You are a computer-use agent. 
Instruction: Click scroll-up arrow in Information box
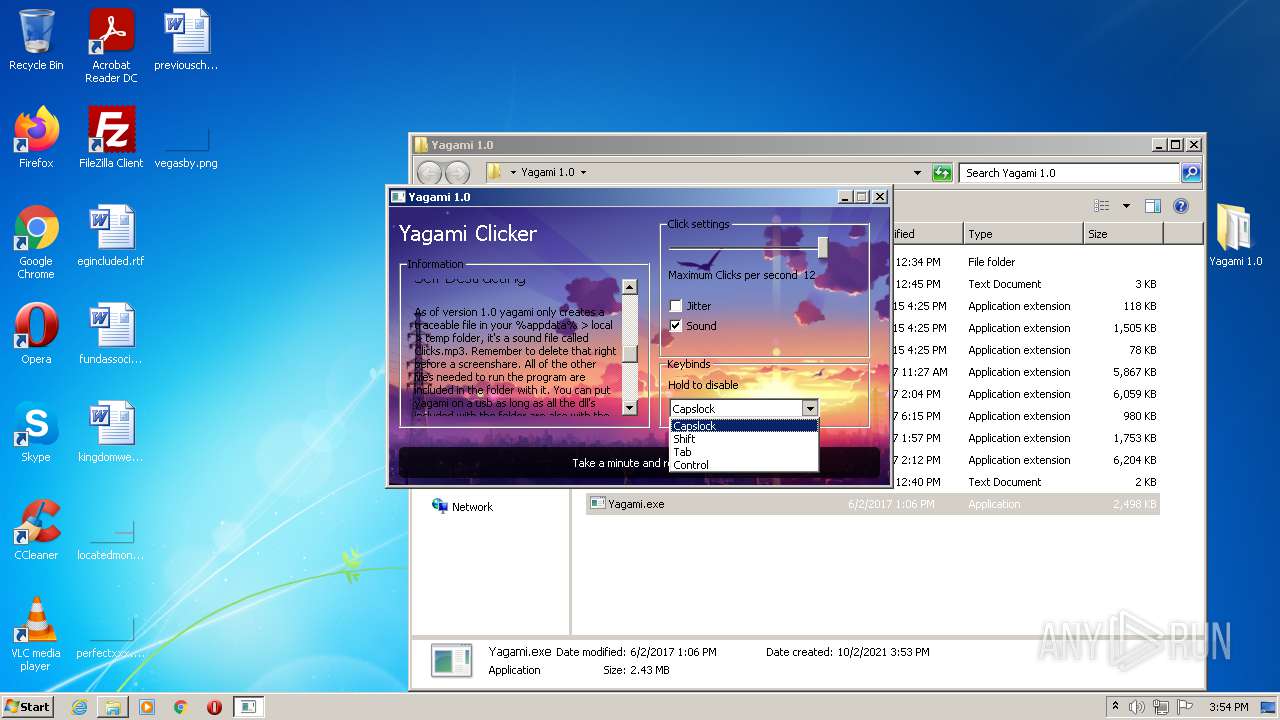[x=630, y=287]
